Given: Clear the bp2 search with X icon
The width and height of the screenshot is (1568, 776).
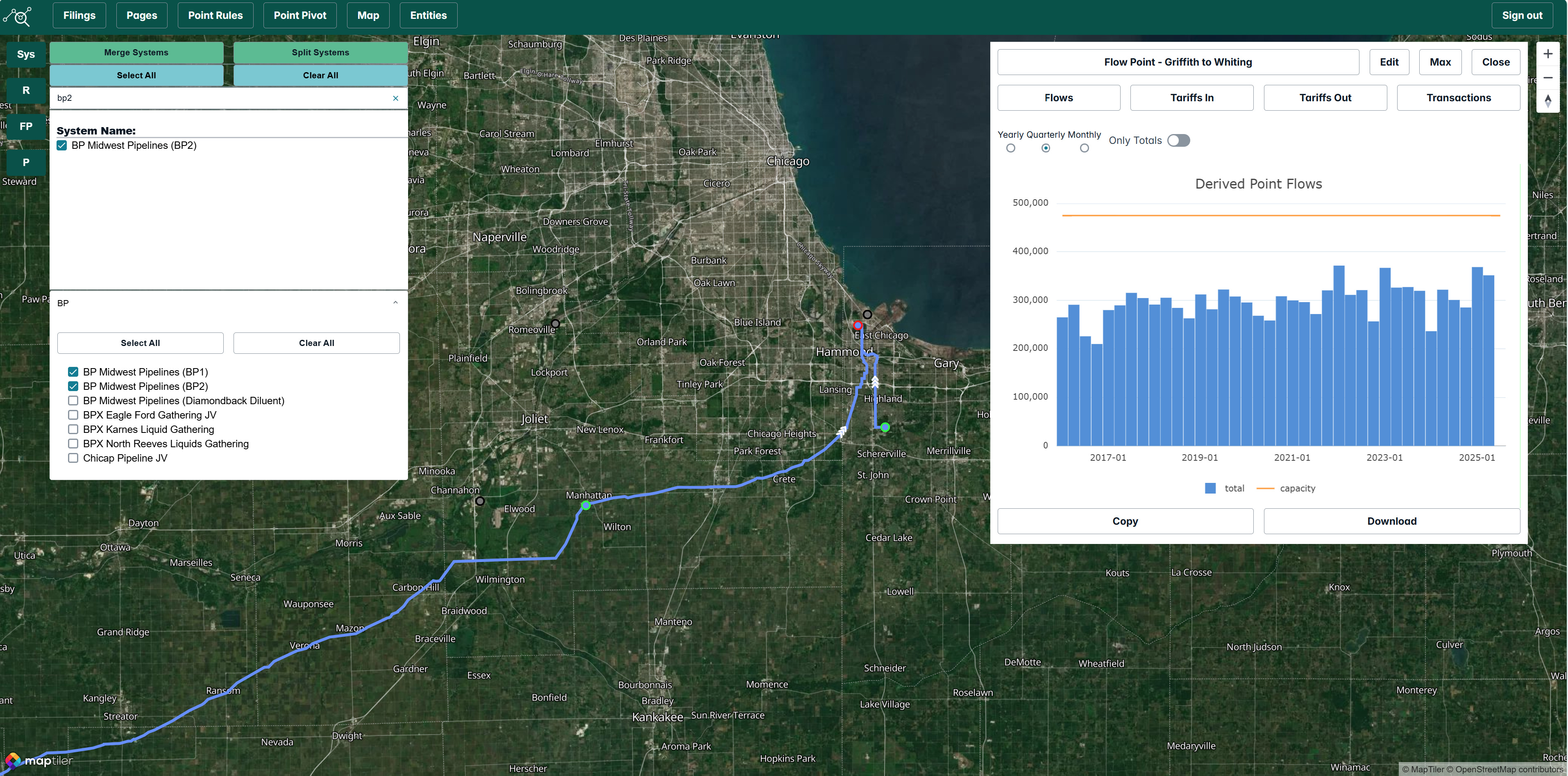Looking at the screenshot, I should pos(396,98).
